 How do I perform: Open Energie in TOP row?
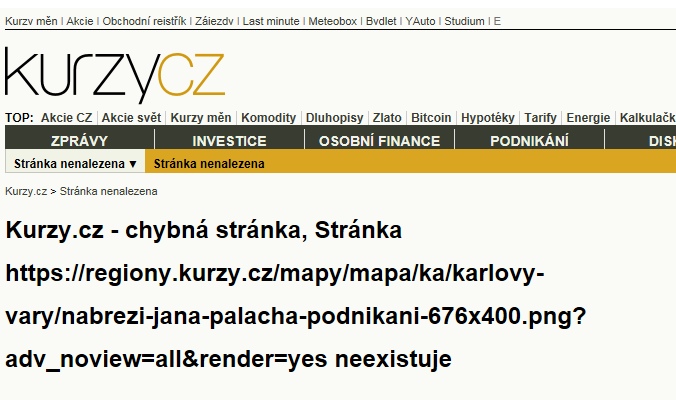pos(588,118)
